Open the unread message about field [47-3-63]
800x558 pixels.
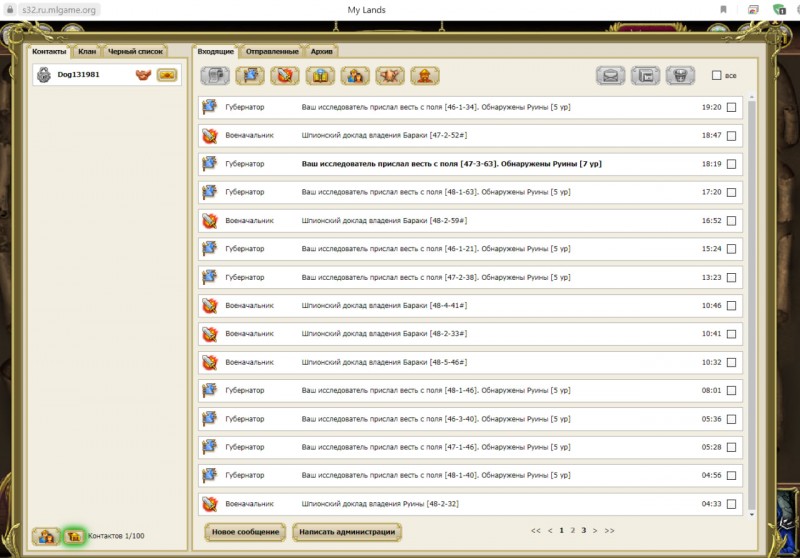pos(470,164)
